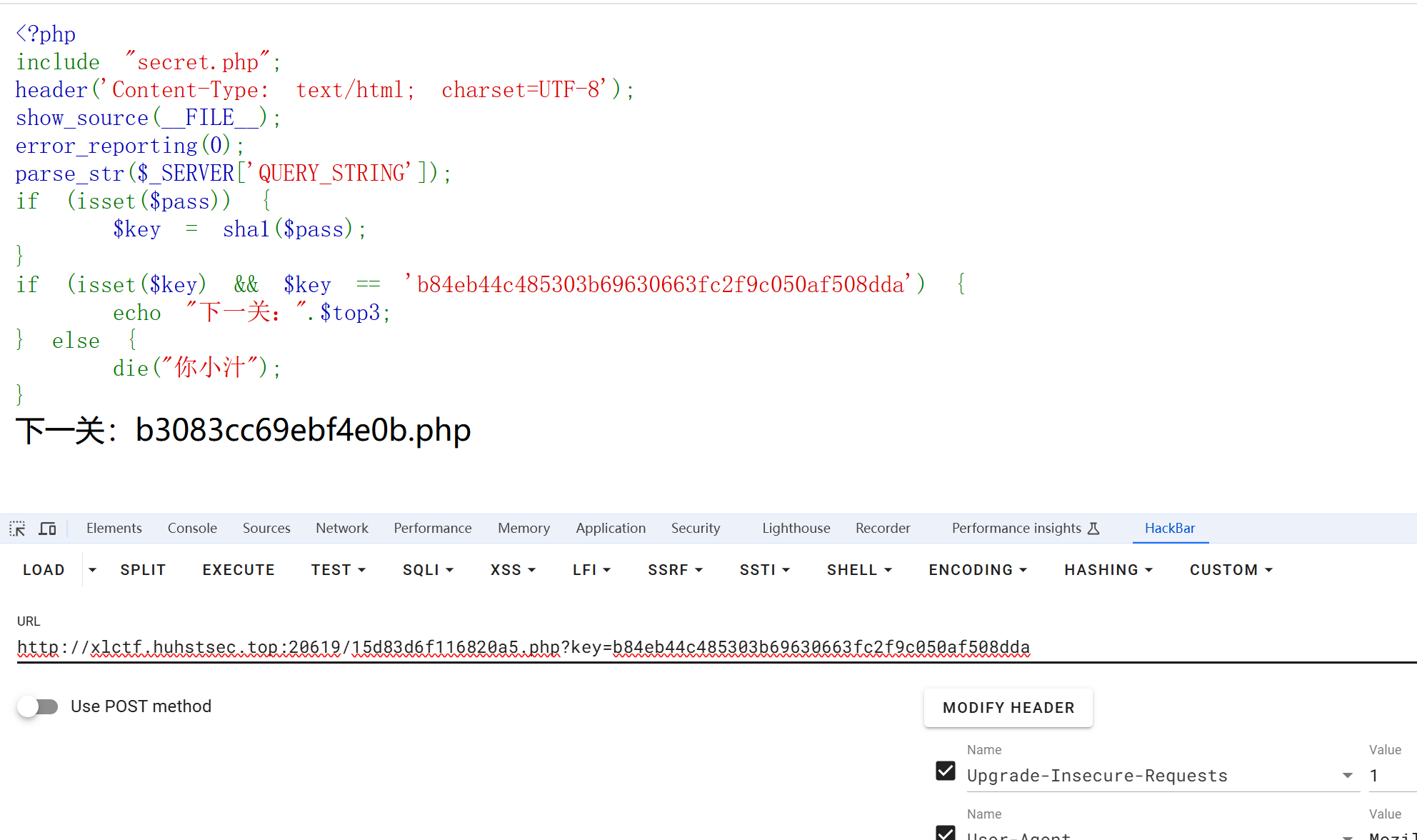Screen dimensions: 1417x840
Task: Click arrow next to LOAD button
Action: pyautogui.click(x=92, y=570)
